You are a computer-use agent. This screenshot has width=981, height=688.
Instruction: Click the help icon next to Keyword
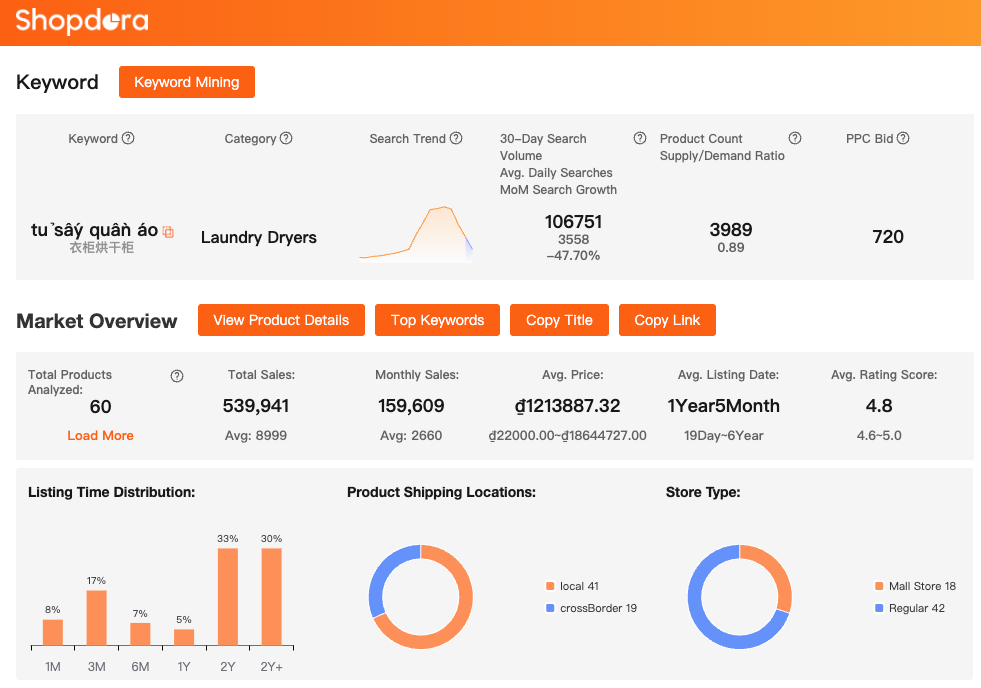[x=128, y=139]
